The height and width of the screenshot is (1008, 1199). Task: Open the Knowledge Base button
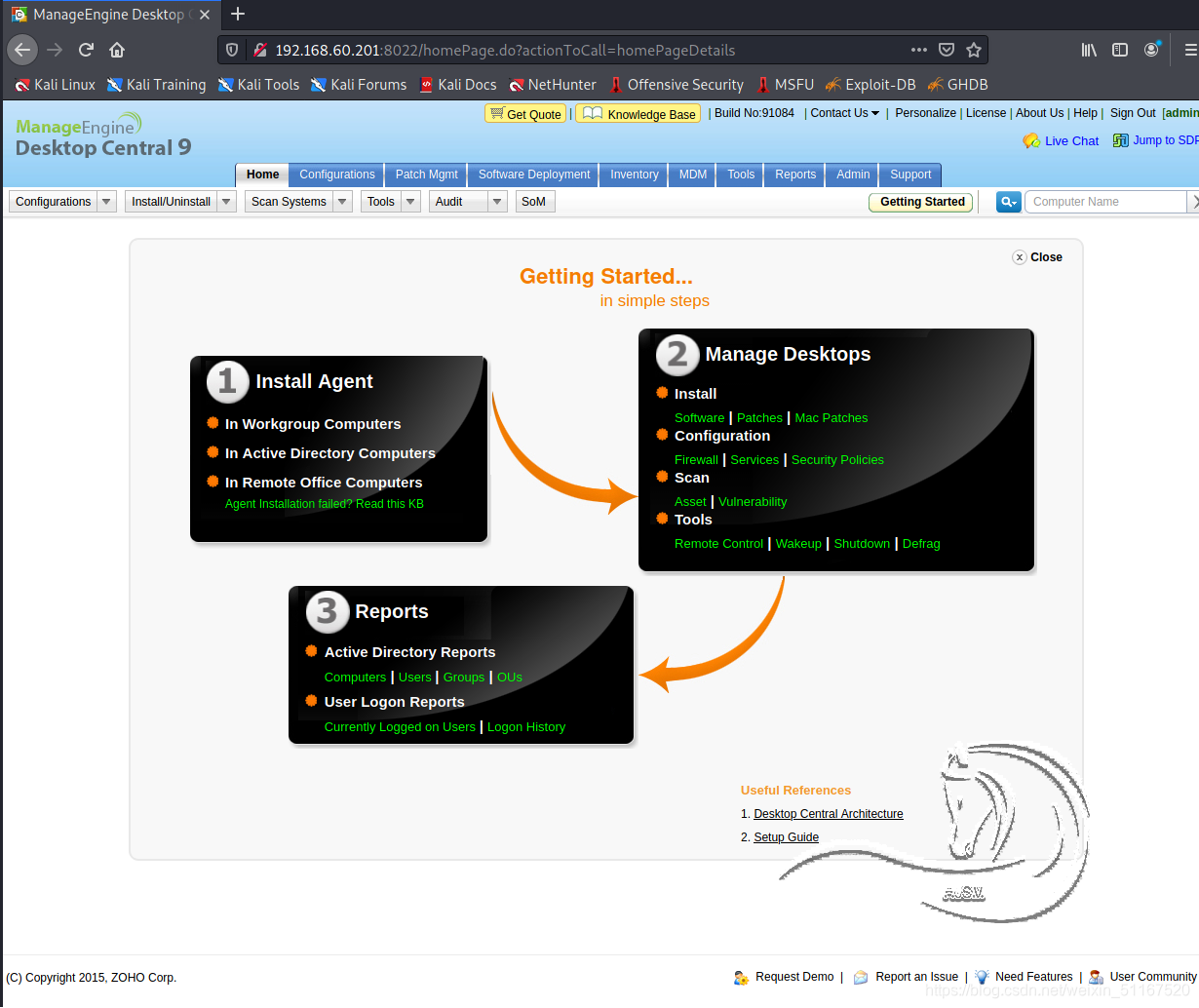pyautogui.click(x=639, y=114)
